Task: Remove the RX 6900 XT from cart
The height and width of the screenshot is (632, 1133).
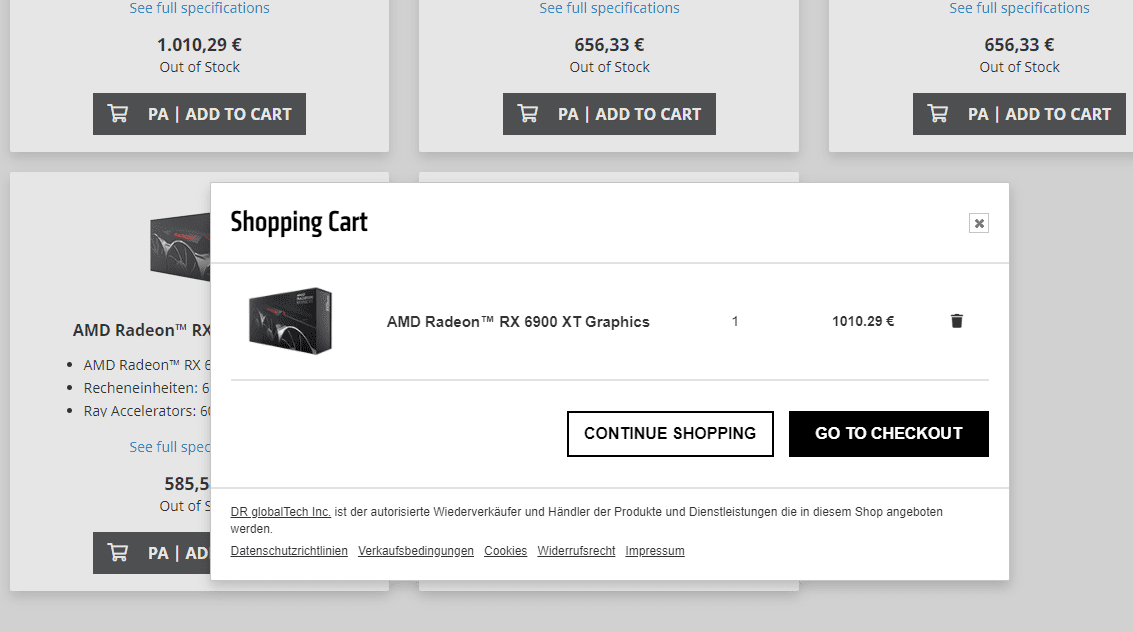Action: (957, 321)
